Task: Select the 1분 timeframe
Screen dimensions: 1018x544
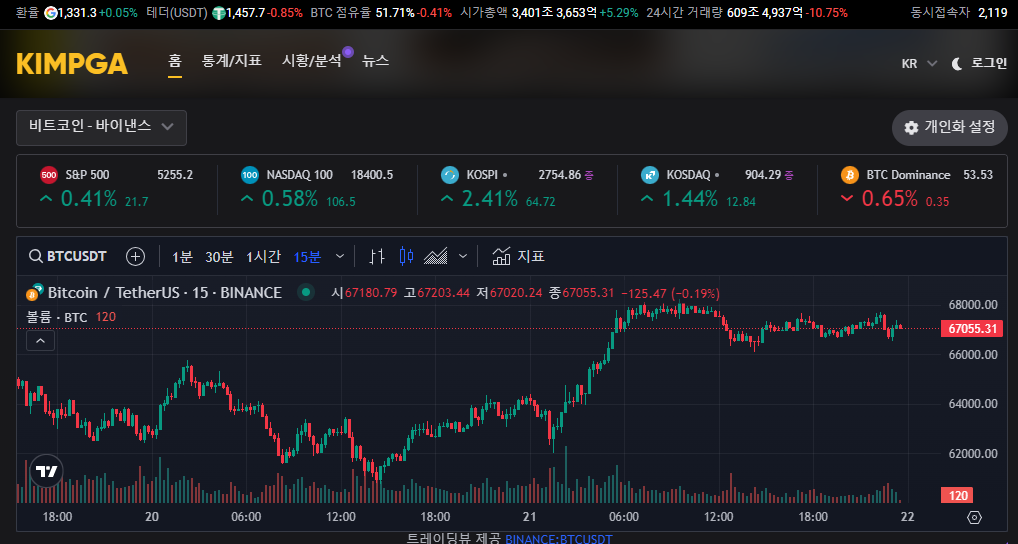Action: (x=182, y=257)
